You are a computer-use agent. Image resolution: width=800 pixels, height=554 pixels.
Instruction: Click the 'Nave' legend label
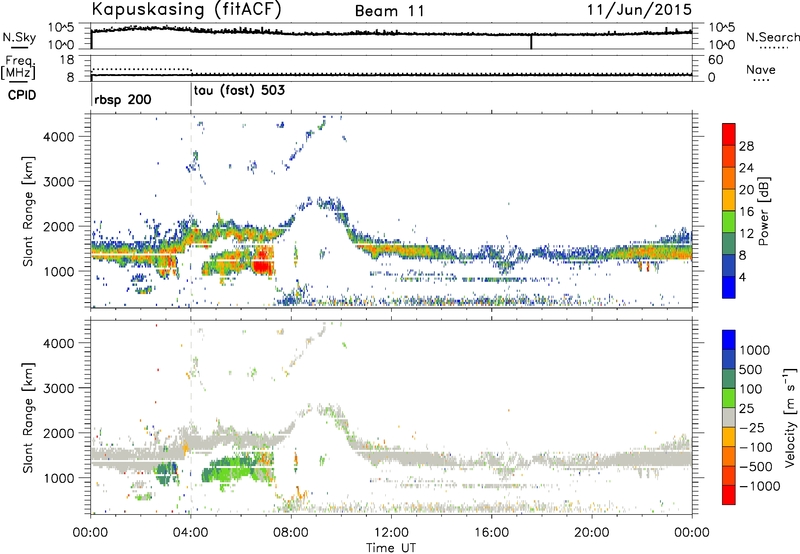pyautogui.click(x=761, y=70)
